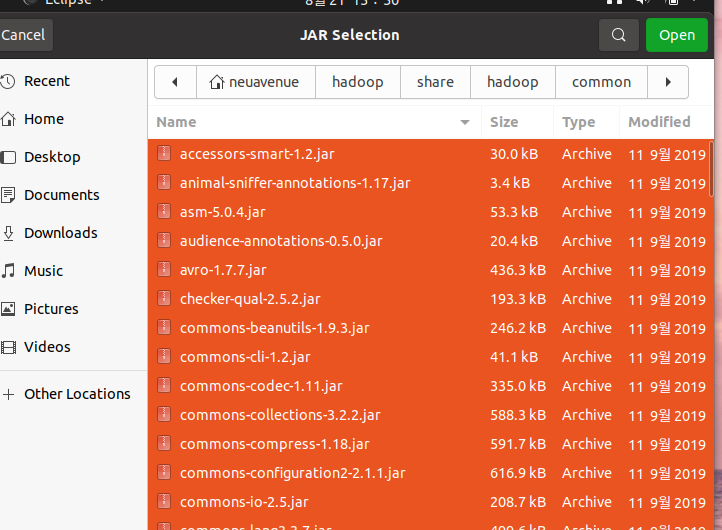The image size is (722, 530).
Task: Click the Documents sidebar icon
Action: 8,195
